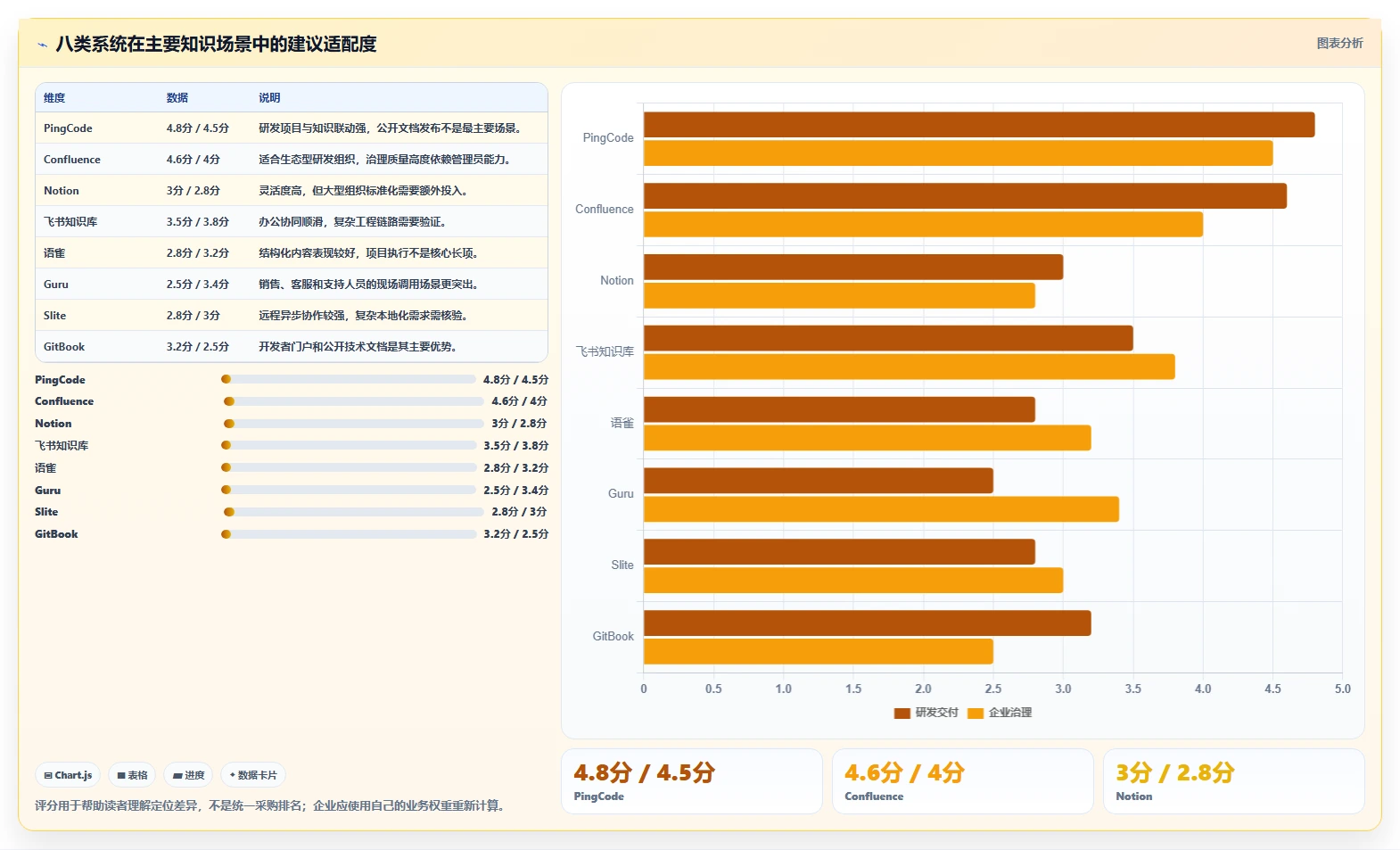Click the Slite 企业治理 orange bar

853,581
